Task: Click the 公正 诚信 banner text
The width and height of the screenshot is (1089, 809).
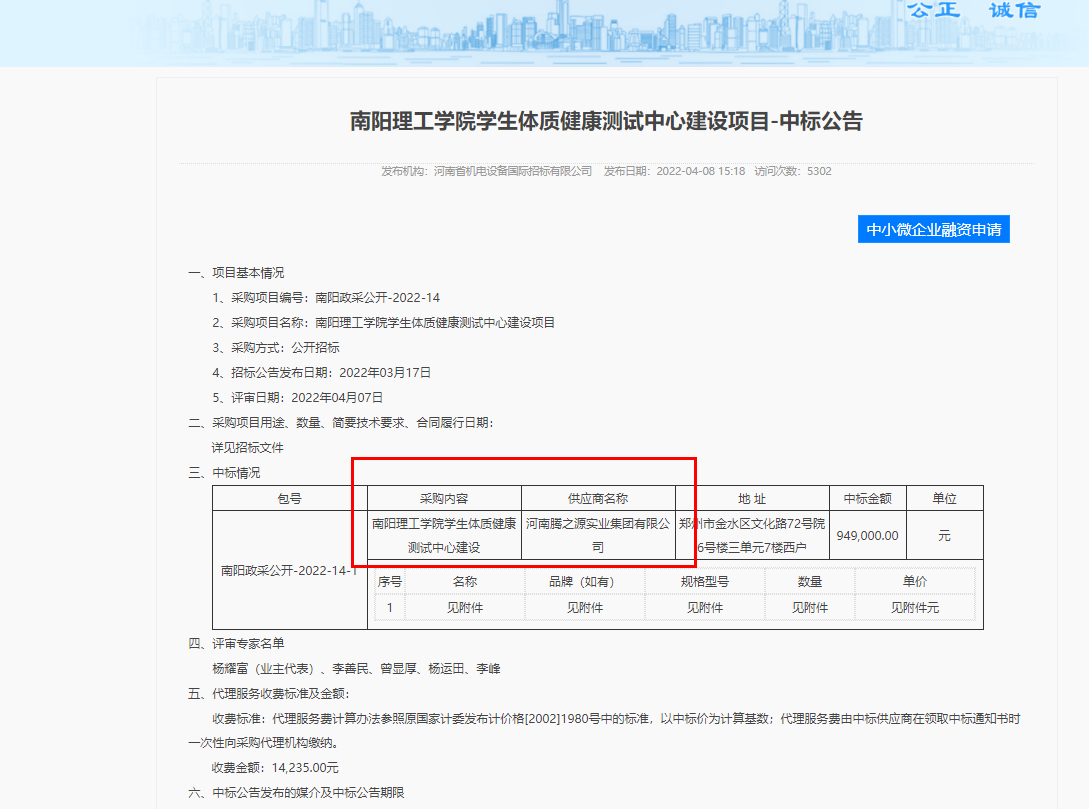Action: 973,10
